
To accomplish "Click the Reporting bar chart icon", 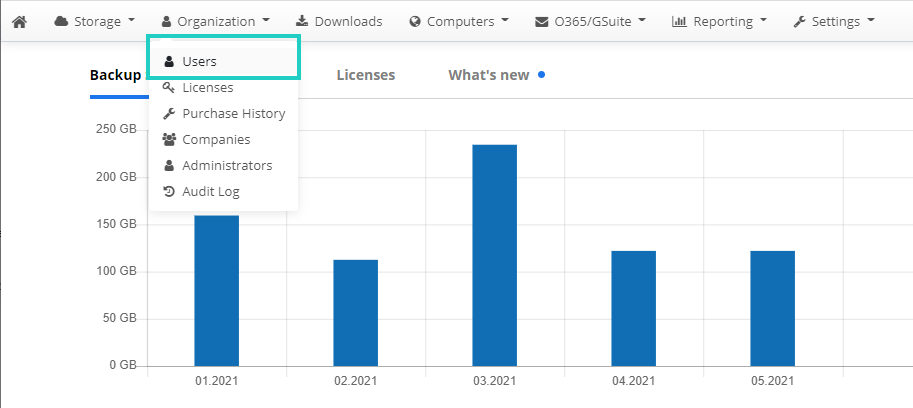I will pos(679,22).
